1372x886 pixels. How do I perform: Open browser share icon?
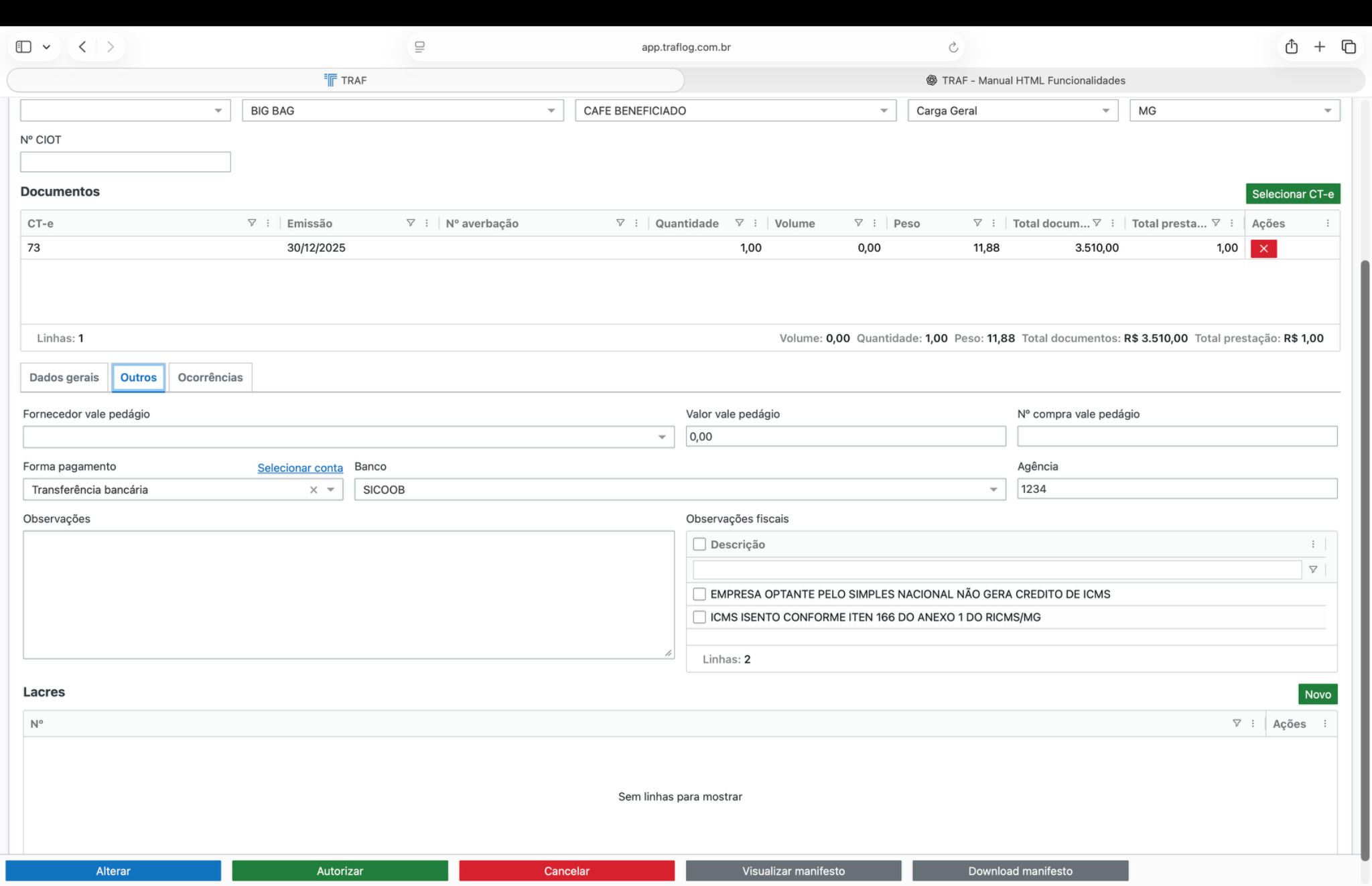[x=1291, y=47]
